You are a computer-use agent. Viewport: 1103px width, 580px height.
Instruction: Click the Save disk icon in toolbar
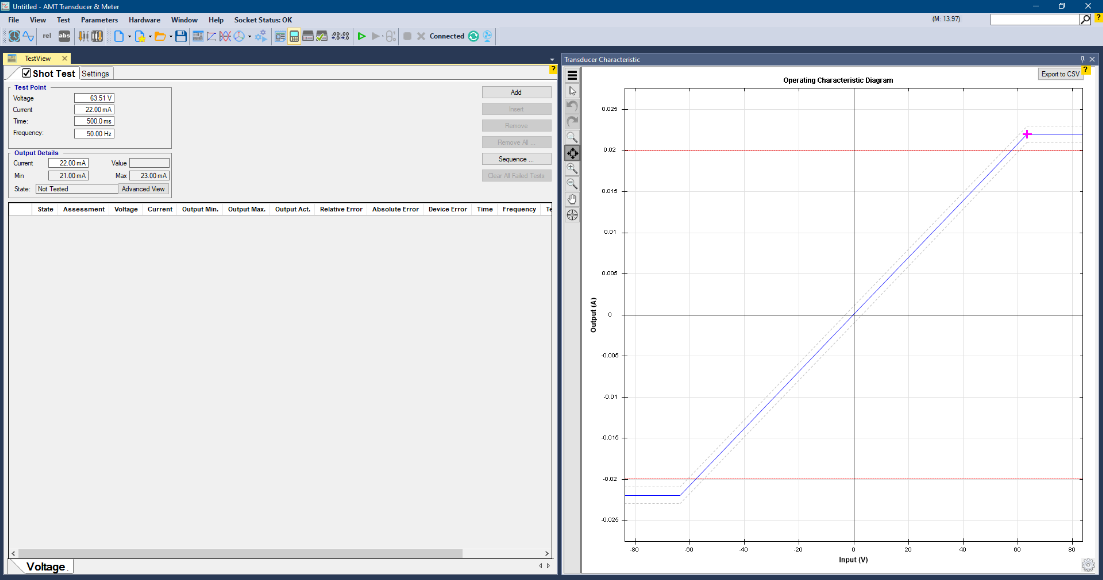[180, 36]
